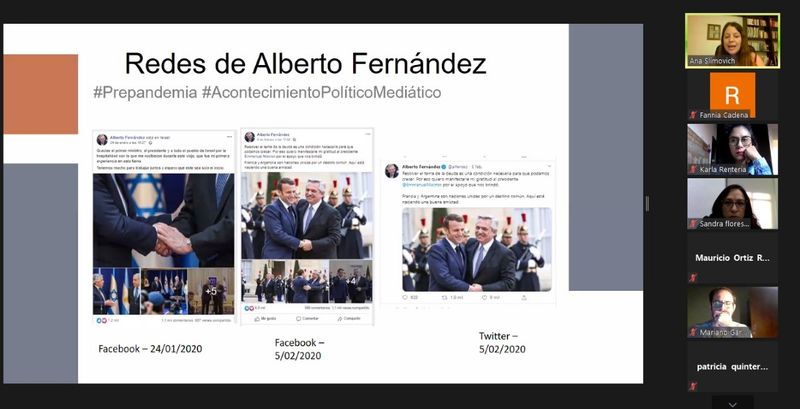Image resolution: width=800 pixels, height=409 pixels.
Task: Open the tweet's top-right dropdown caret
Action: pos(549,167)
